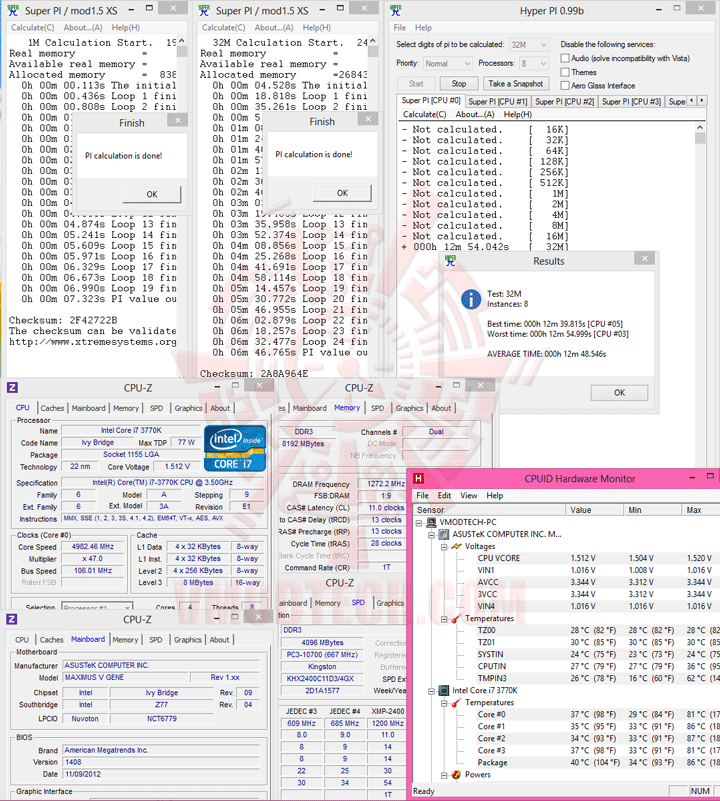Click the Hyper PI title bar icon

[395, 10]
